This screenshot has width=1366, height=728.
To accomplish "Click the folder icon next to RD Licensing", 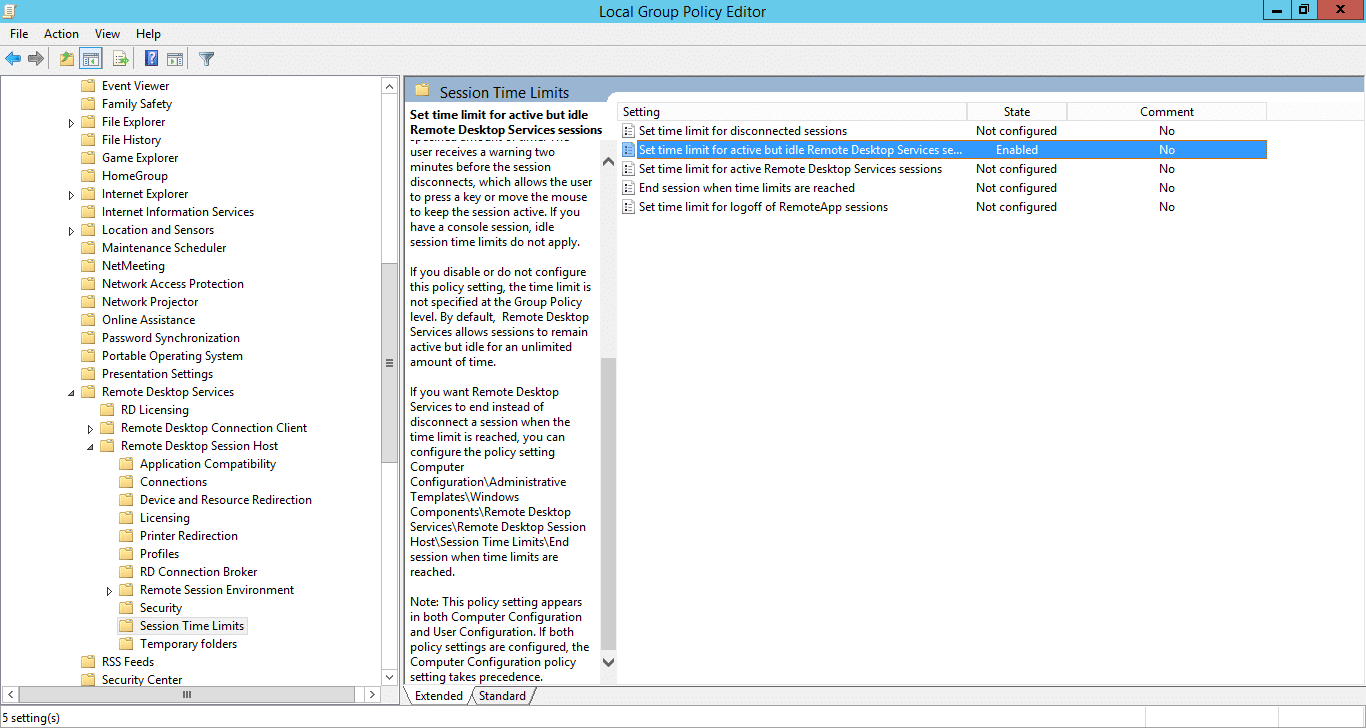I will click(107, 410).
